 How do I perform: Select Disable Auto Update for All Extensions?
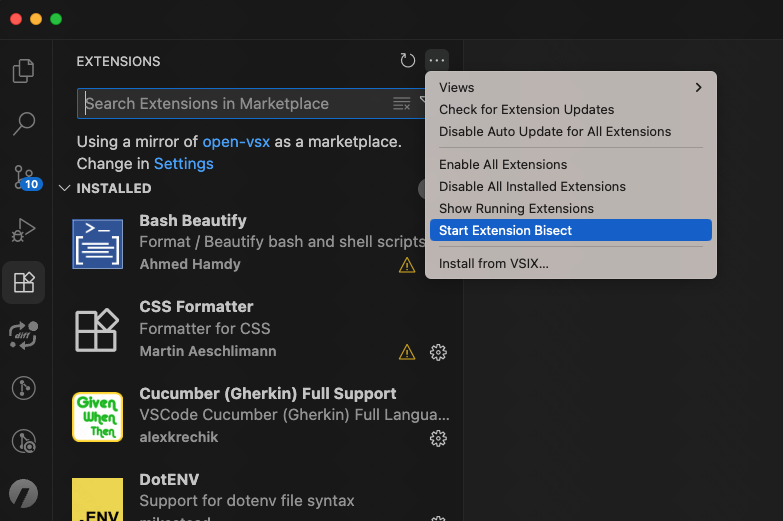(555, 132)
